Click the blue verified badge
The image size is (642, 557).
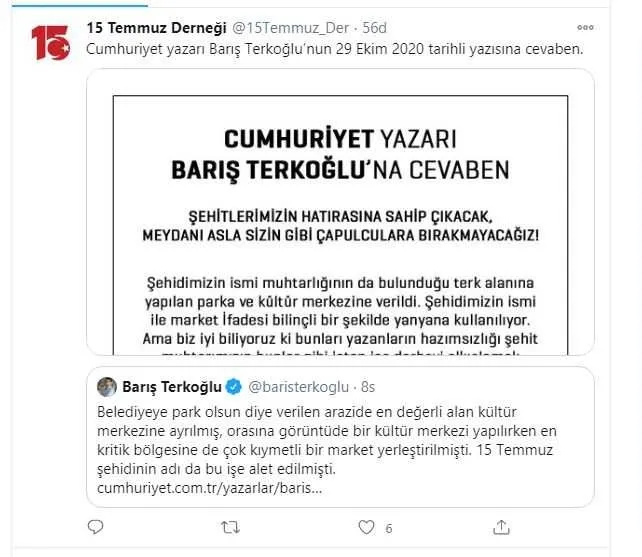coord(234,387)
